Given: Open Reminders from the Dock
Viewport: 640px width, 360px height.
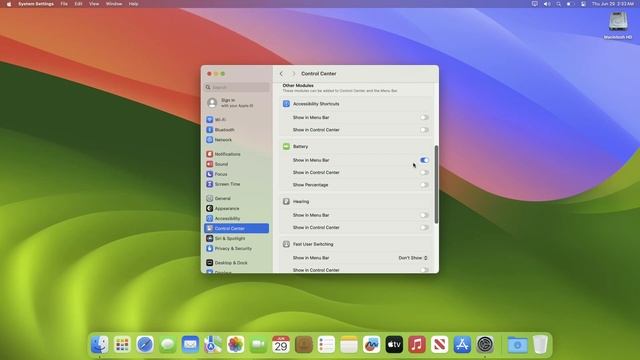Looking at the screenshot, I should pyautogui.click(x=326, y=344).
